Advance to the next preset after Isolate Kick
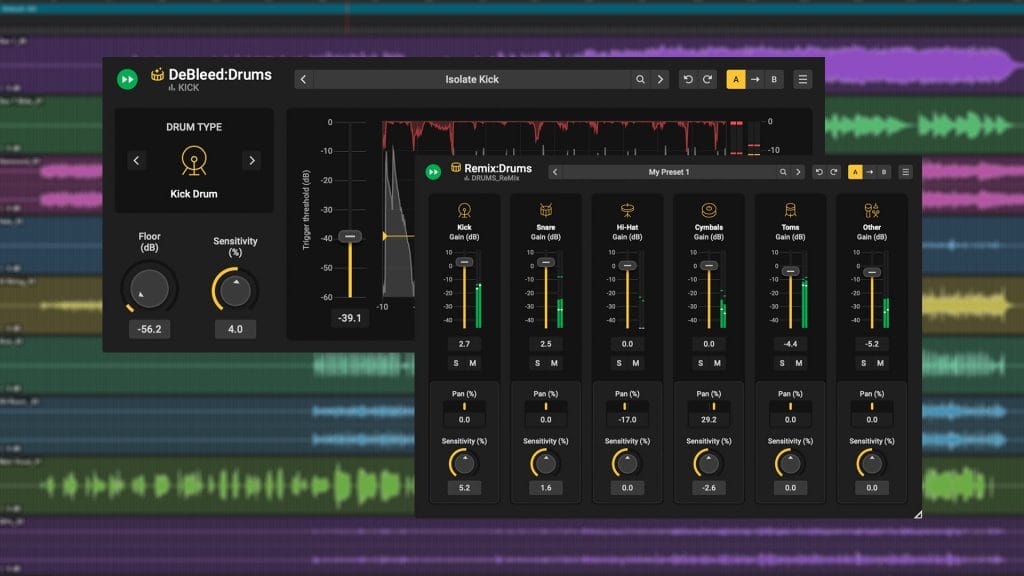 (x=660, y=79)
